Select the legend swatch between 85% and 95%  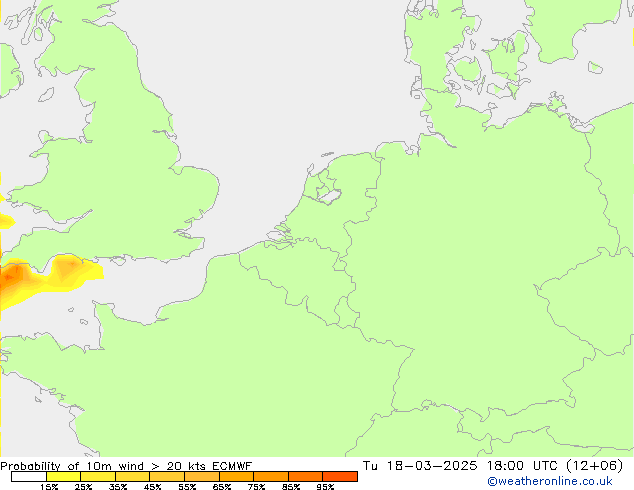coord(306,477)
